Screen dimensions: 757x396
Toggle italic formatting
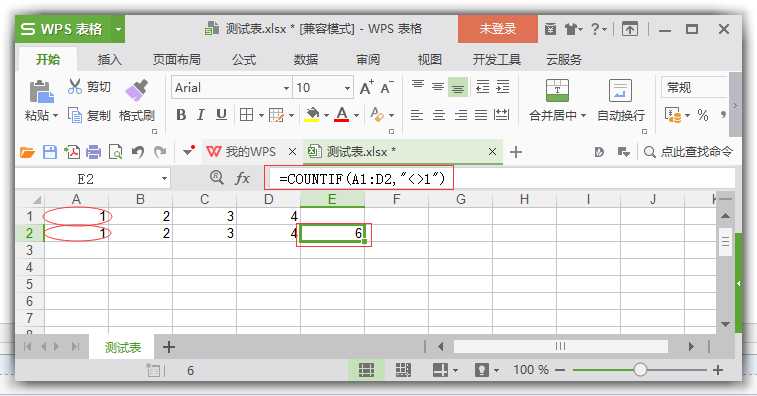tap(201, 114)
